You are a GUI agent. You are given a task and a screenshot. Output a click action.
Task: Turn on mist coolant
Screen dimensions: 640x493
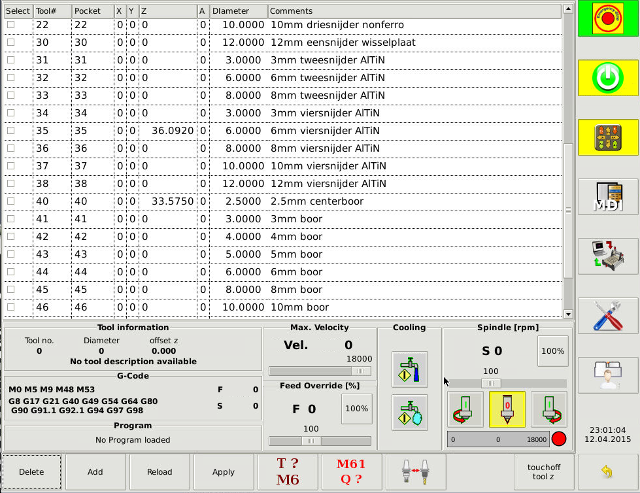[x=406, y=411]
